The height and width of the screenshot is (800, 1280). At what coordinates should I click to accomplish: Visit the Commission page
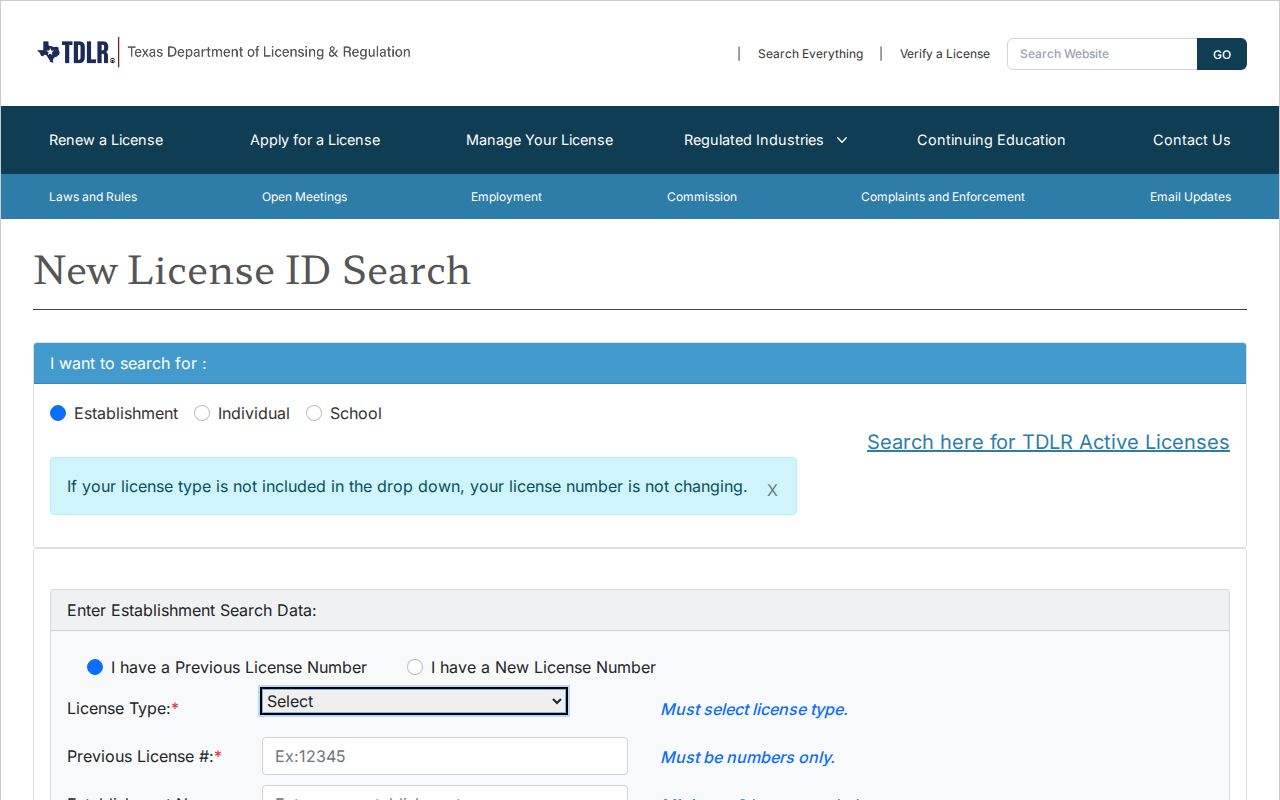coord(702,197)
